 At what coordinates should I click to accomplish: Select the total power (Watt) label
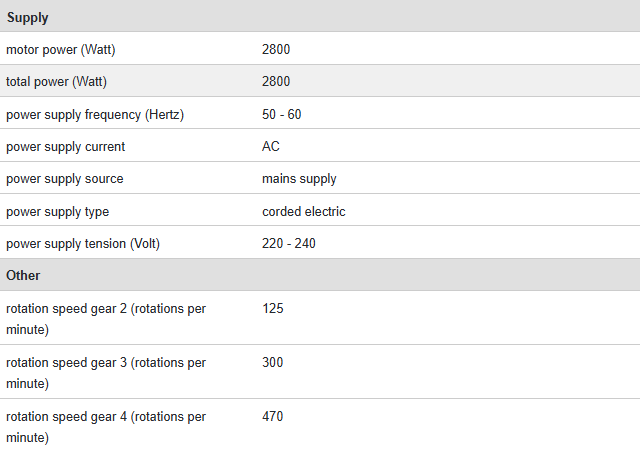point(56,82)
